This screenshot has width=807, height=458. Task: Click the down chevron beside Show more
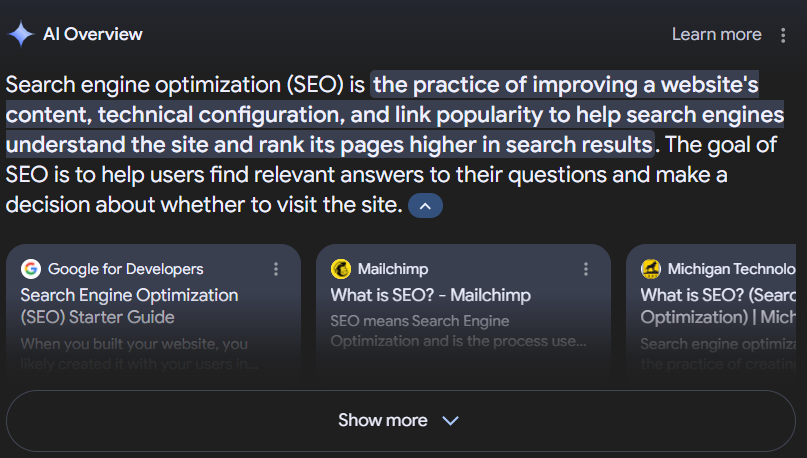click(450, 420)
